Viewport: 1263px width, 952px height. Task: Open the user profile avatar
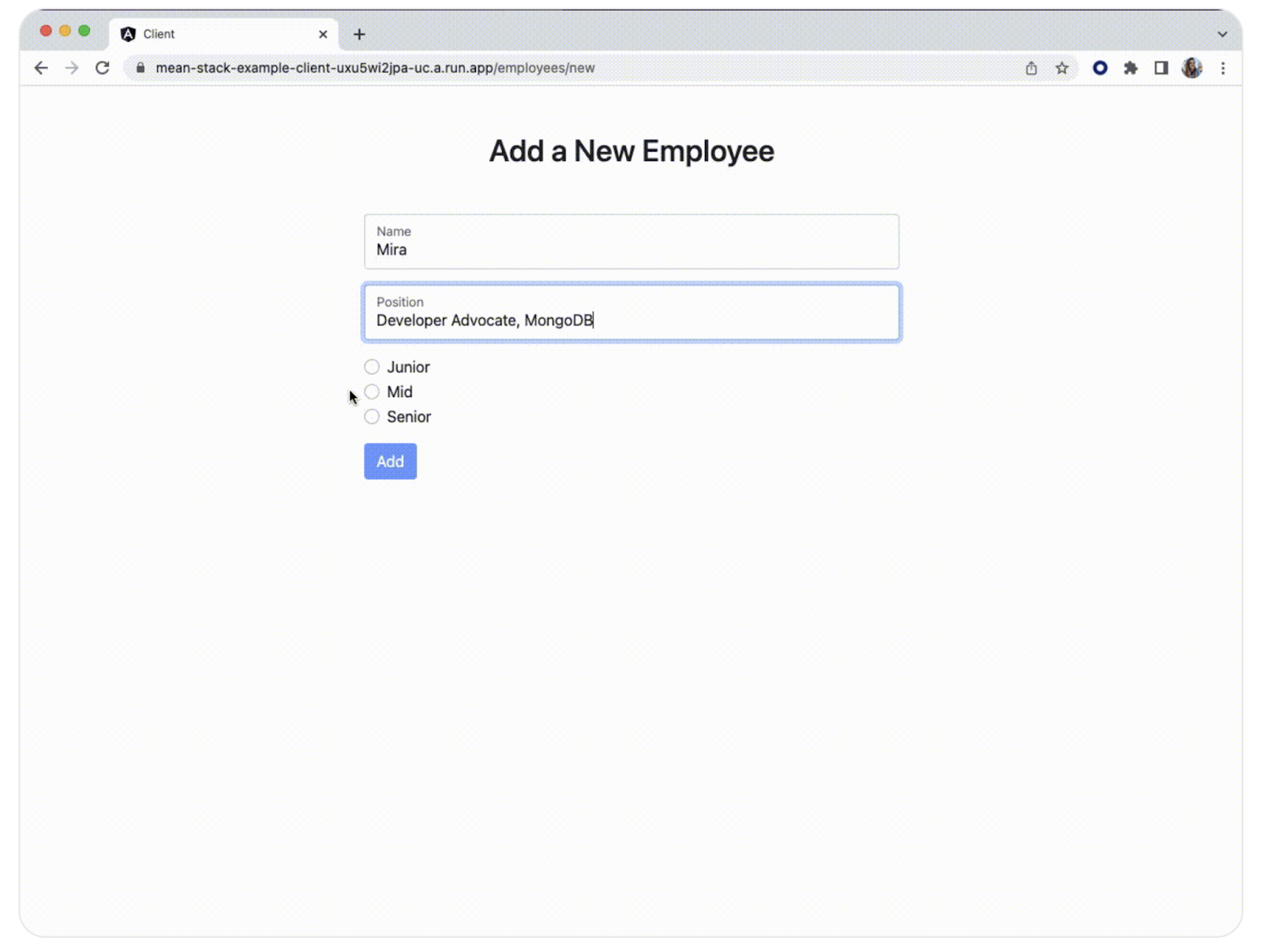(1191, 68)
